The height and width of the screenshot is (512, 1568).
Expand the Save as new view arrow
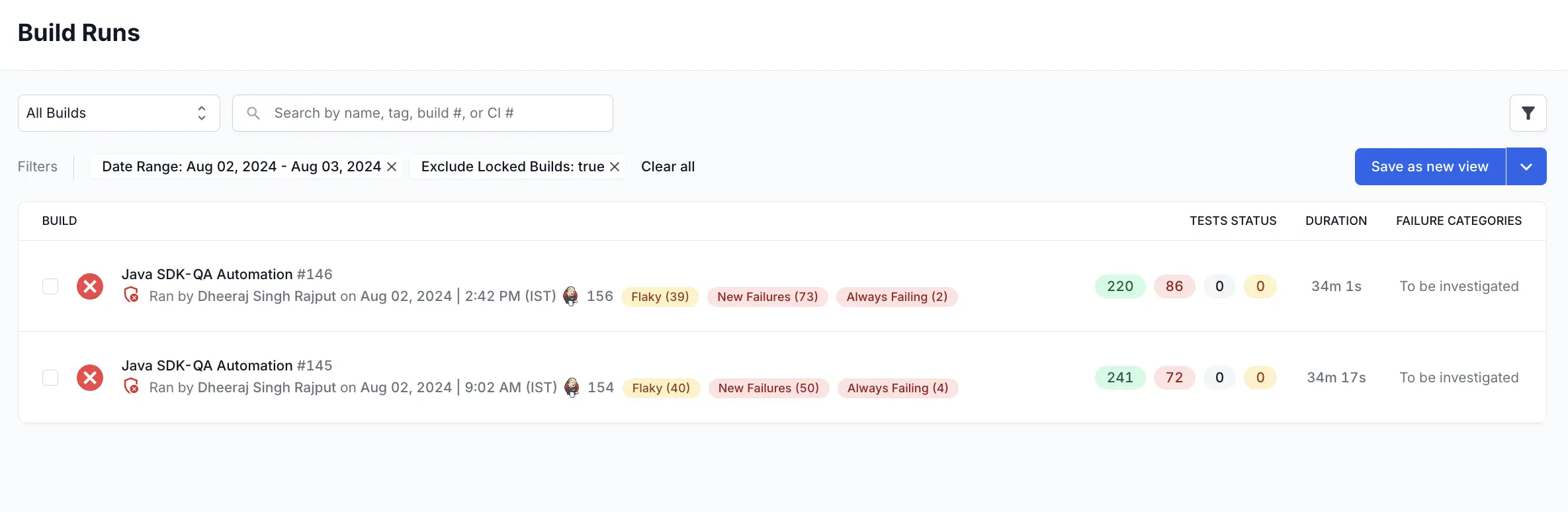[x=1526, y=167]
